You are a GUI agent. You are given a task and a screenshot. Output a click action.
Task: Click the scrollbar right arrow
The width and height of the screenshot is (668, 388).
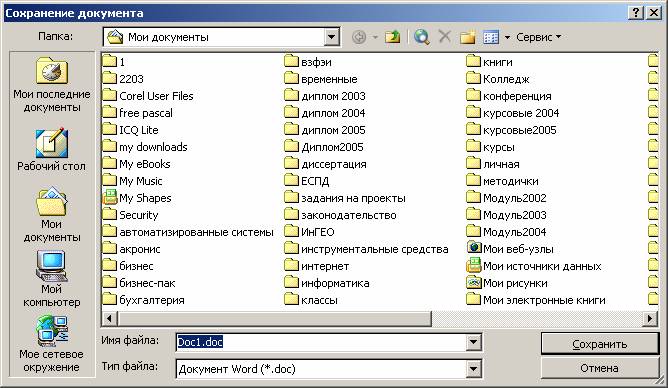tap(650, 318)
